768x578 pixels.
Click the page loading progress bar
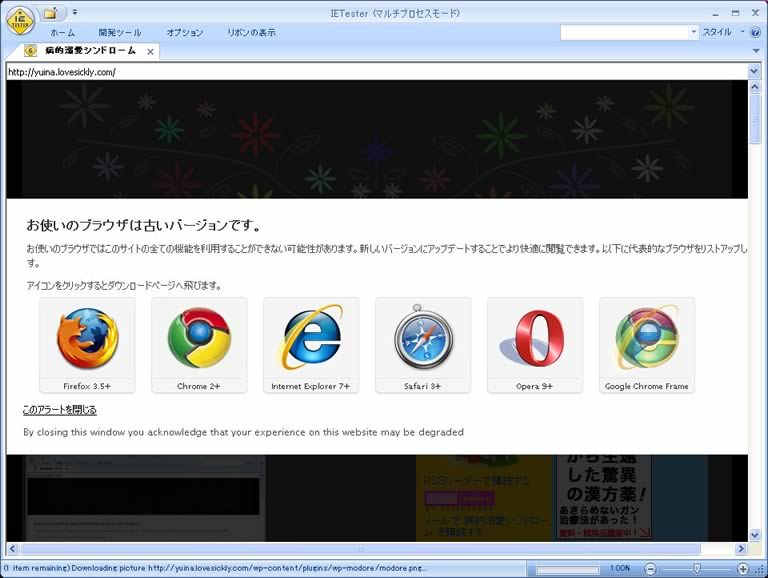point(568,569)
